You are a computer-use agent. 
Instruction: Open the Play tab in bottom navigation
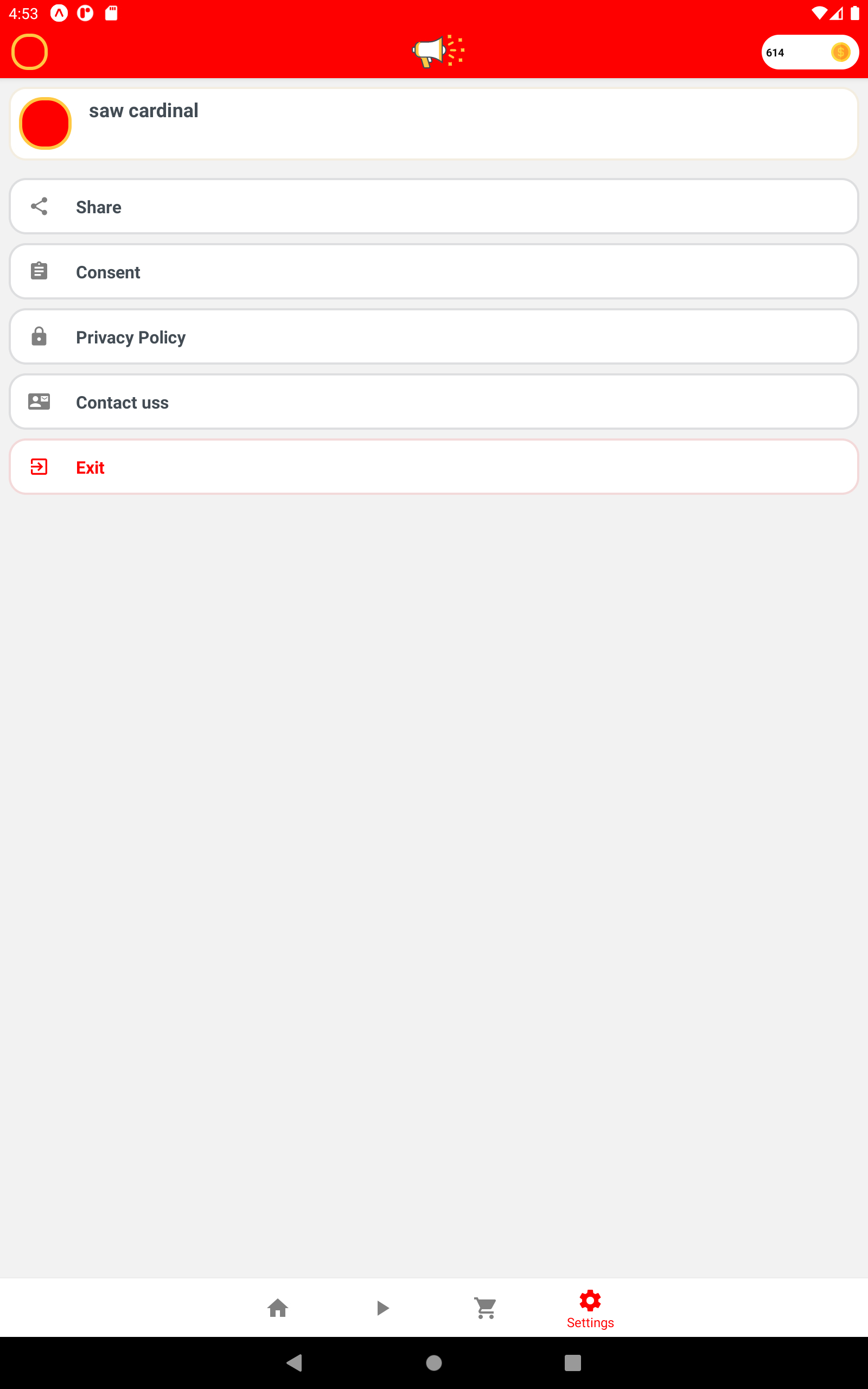pos(382,1308)
